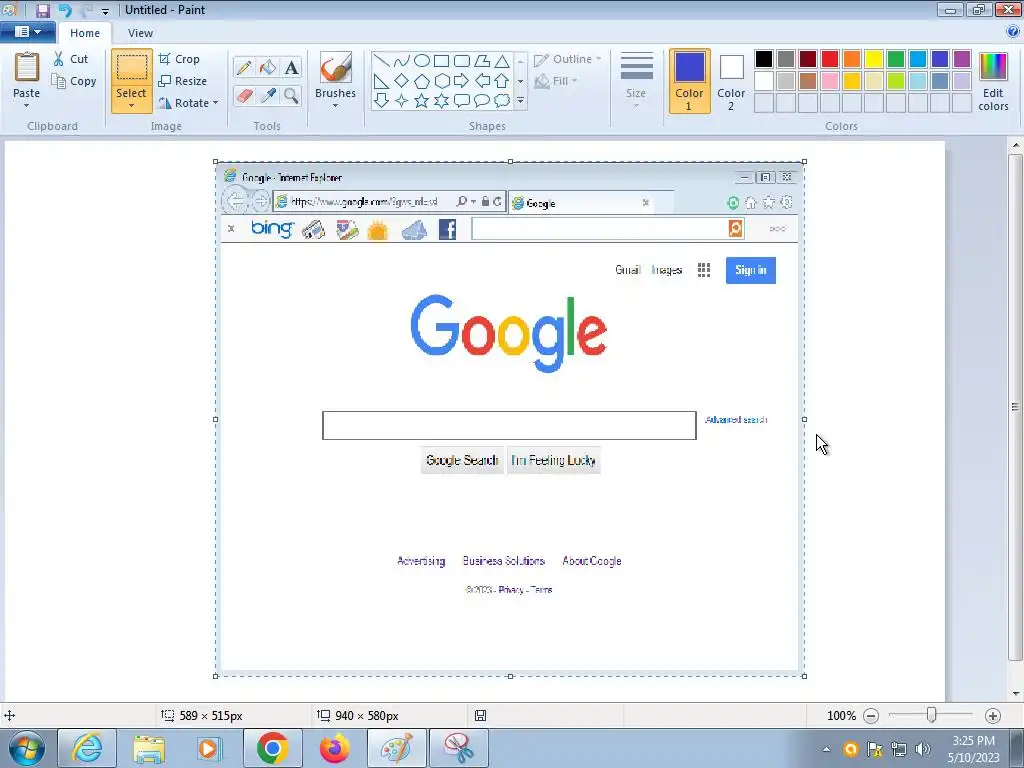The image size is (1024, 768).
Task: Click the vertical scrollbar down arrow
Action: [1016, 694]
